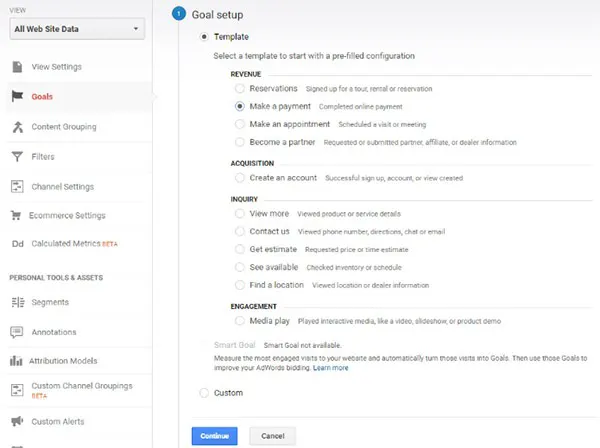Click 'Completed online payment' description text
Screen dimensions: 600x448
[360, 107]
